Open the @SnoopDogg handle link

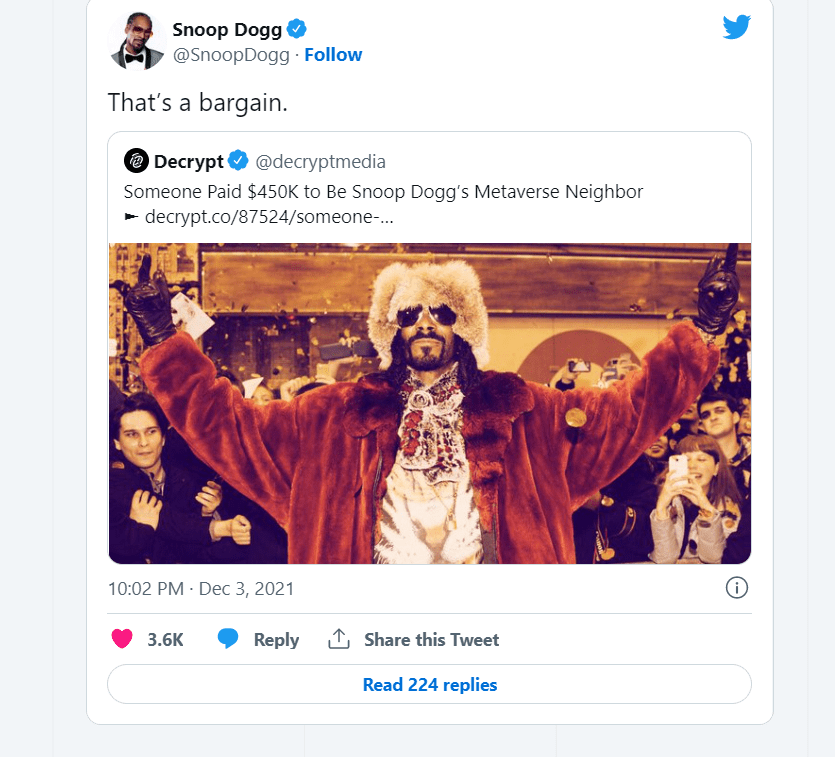point(232,55)
